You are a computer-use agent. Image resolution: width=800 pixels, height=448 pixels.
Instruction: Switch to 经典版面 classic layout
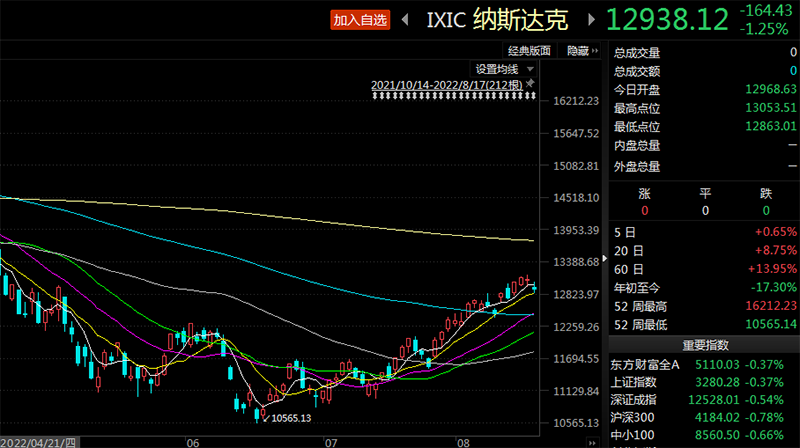click(529, 51)
